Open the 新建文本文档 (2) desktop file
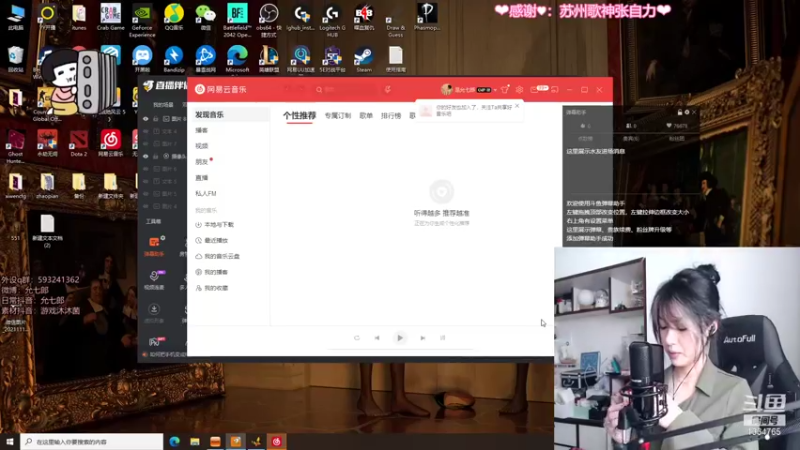The width and height of the screenshot is (800, 450). (47, 230)
